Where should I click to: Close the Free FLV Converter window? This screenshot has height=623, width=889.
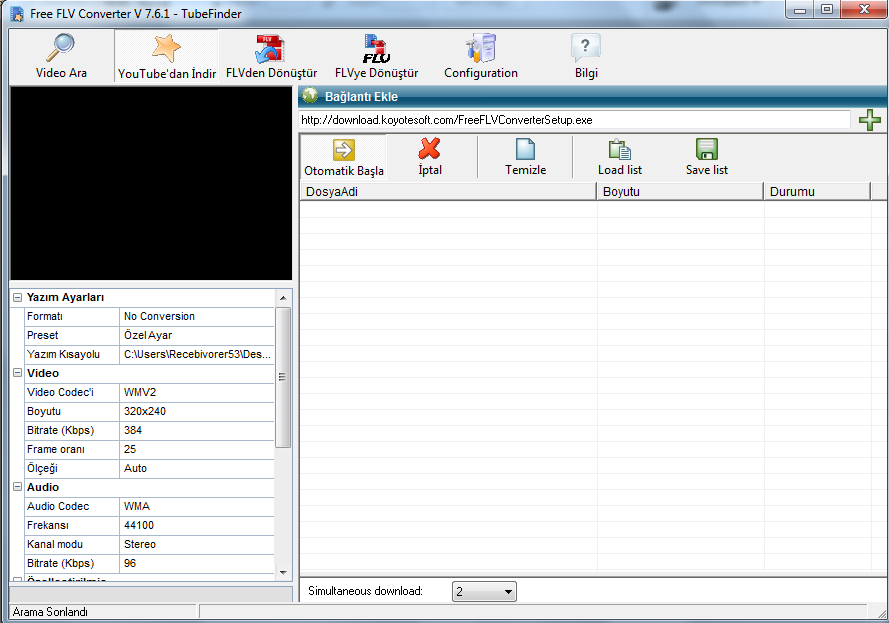click(x=864, y=10)
